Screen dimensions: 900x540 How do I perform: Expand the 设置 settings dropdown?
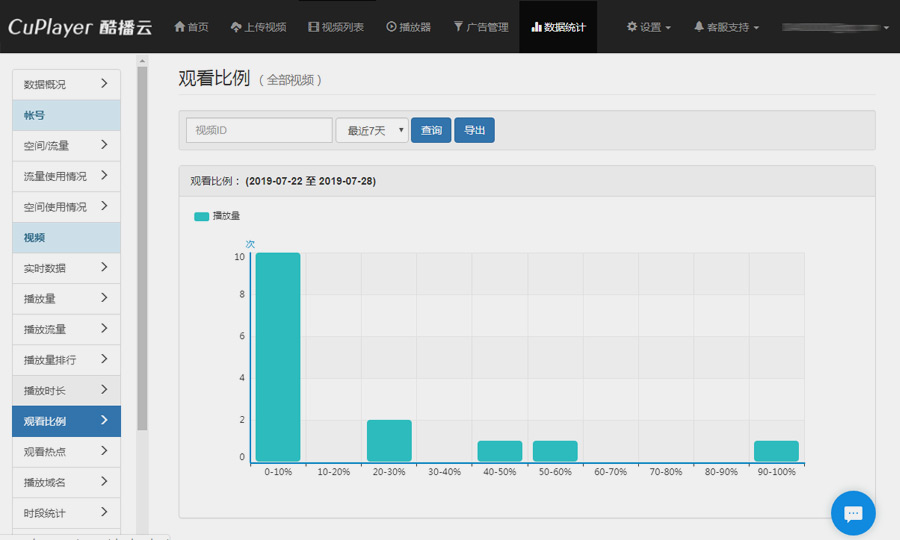[x=649, y=27]
